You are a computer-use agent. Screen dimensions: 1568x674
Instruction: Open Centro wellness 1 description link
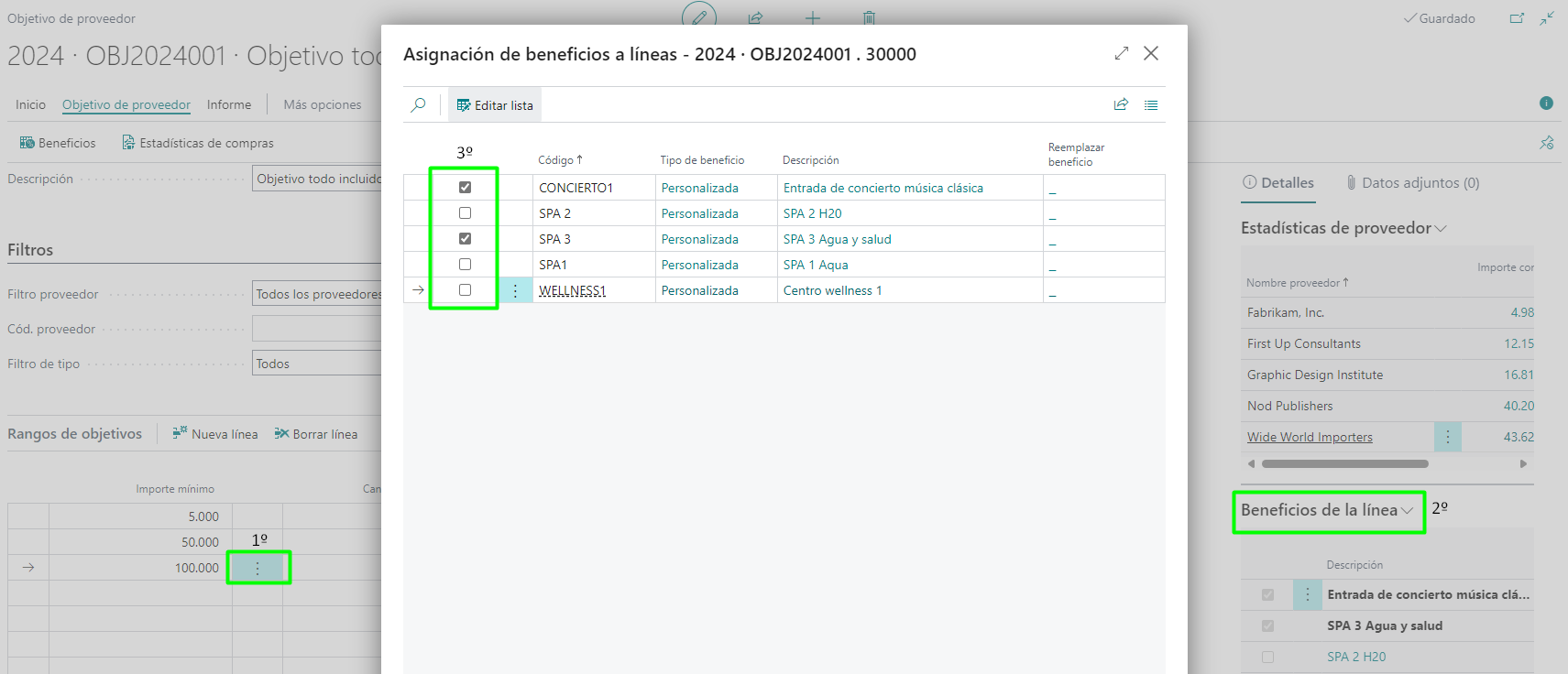click(832, 290)
